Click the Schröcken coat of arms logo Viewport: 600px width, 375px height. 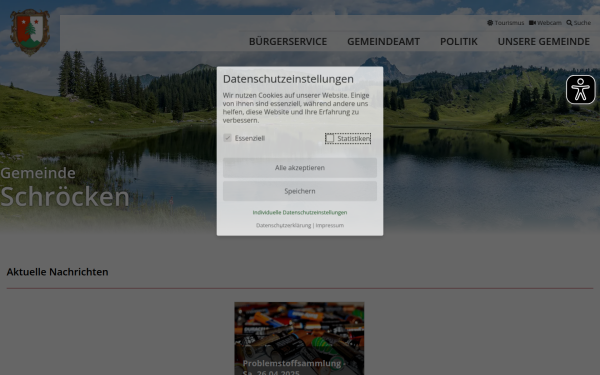[x=30, y=32]
